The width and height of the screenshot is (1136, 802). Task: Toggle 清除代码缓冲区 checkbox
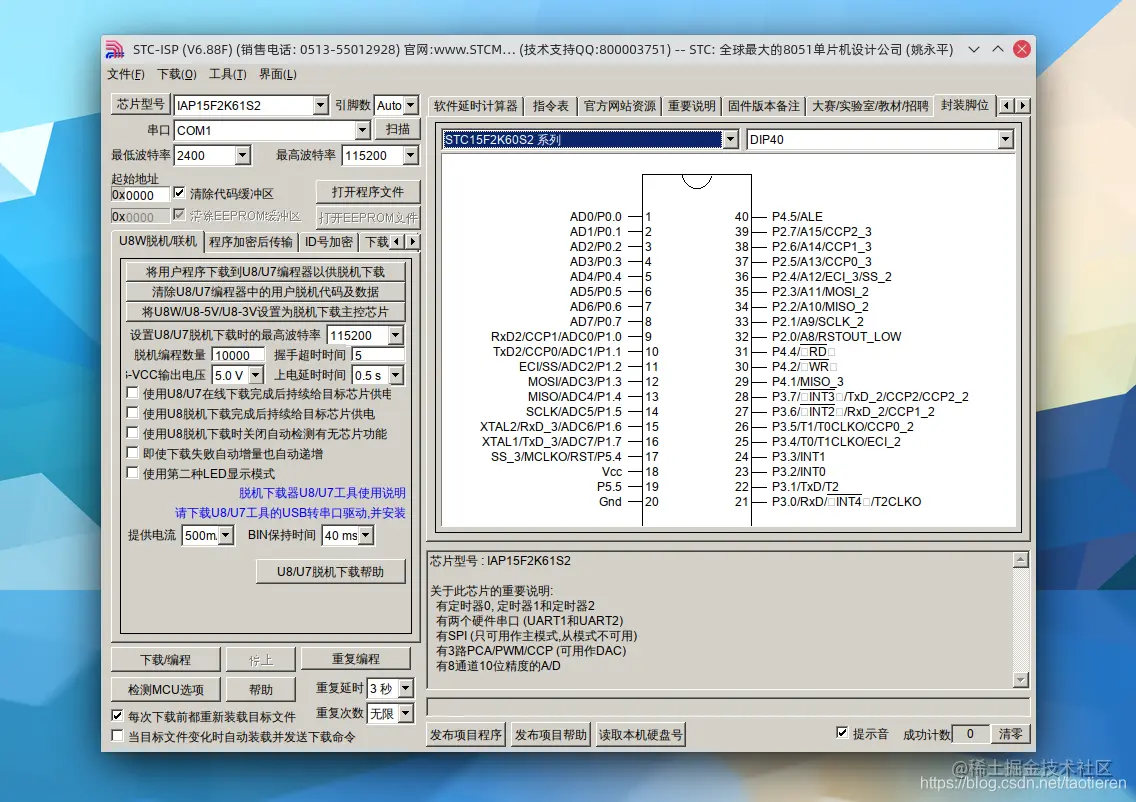pyautogui.click(x=179, y=193)
